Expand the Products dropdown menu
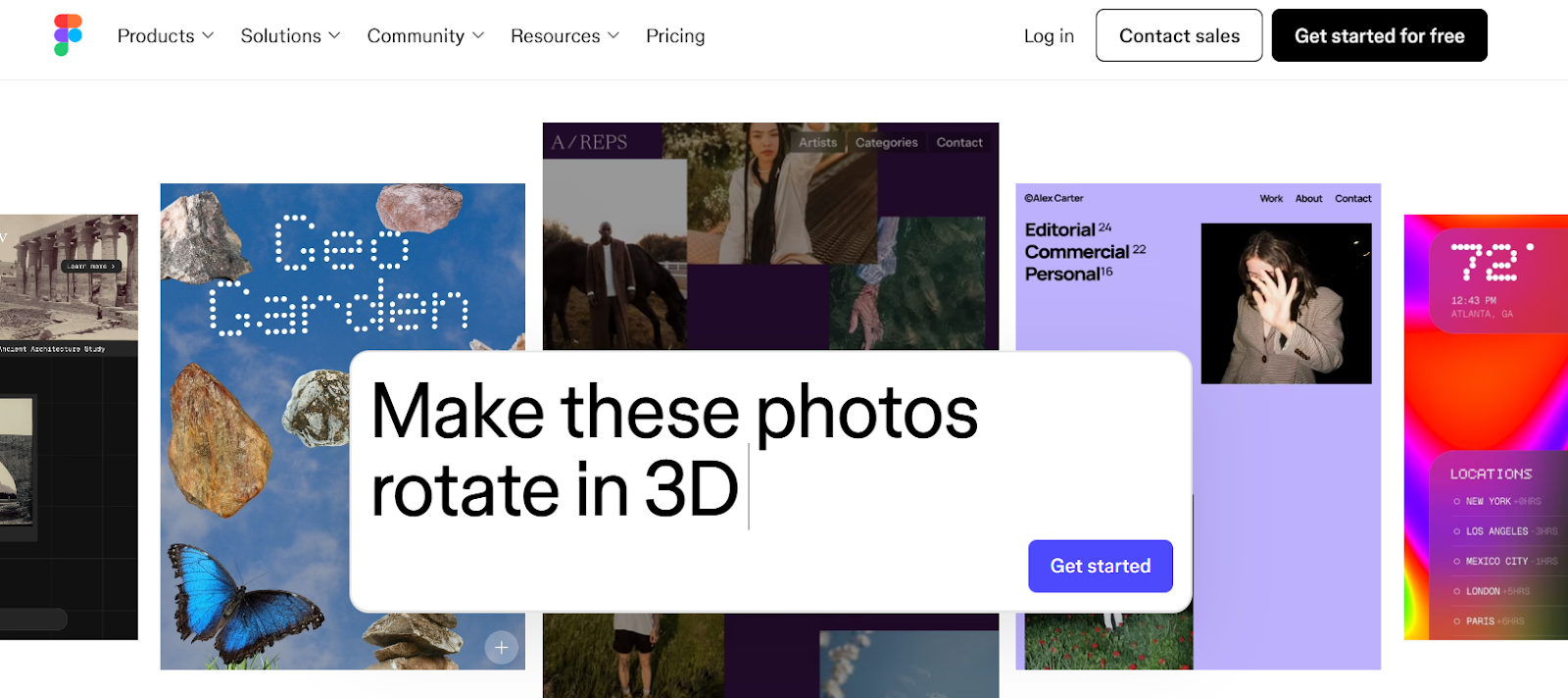This screenshot has height=698, width=1568. point(165,36)
